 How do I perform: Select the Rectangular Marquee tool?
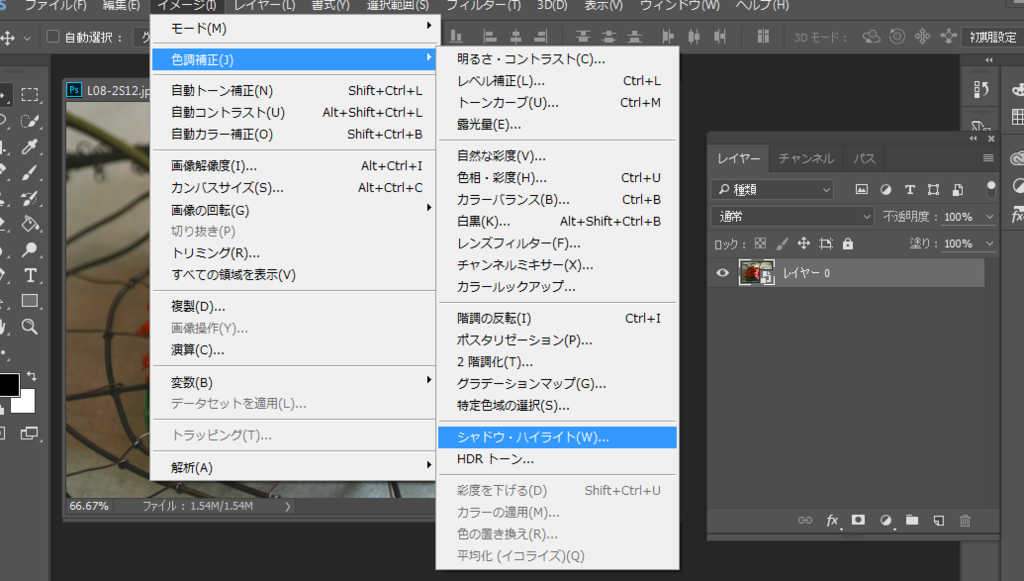coord(29,95)
